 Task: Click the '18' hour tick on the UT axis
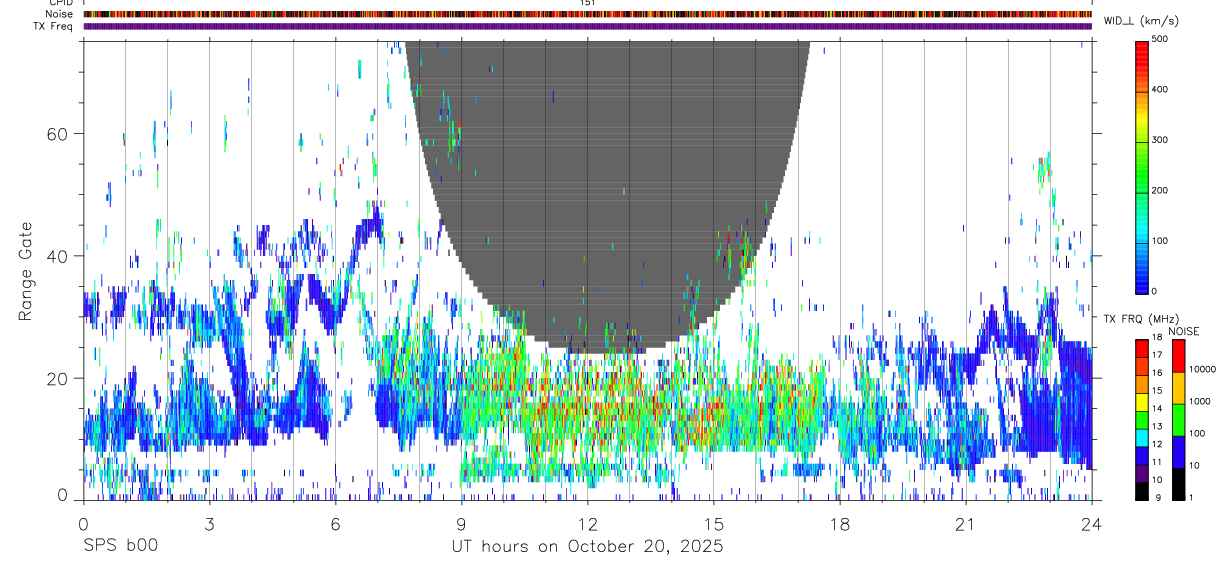tap(839, 524)
